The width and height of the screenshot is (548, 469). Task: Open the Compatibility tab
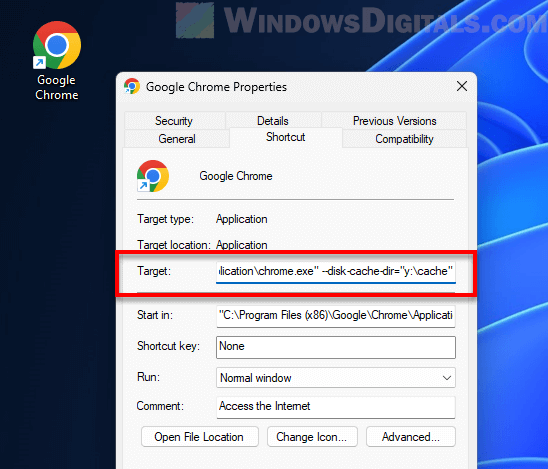coord(404,139)
